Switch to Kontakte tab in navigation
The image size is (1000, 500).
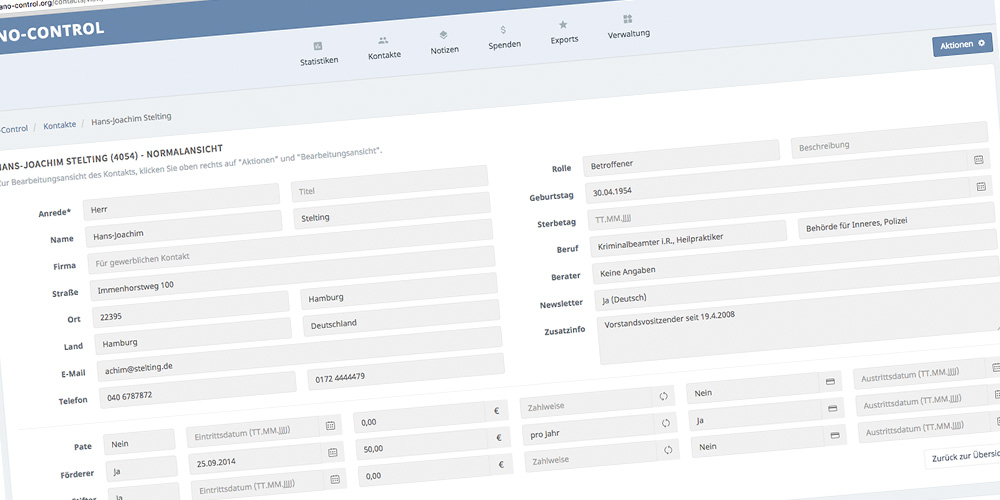384,48
